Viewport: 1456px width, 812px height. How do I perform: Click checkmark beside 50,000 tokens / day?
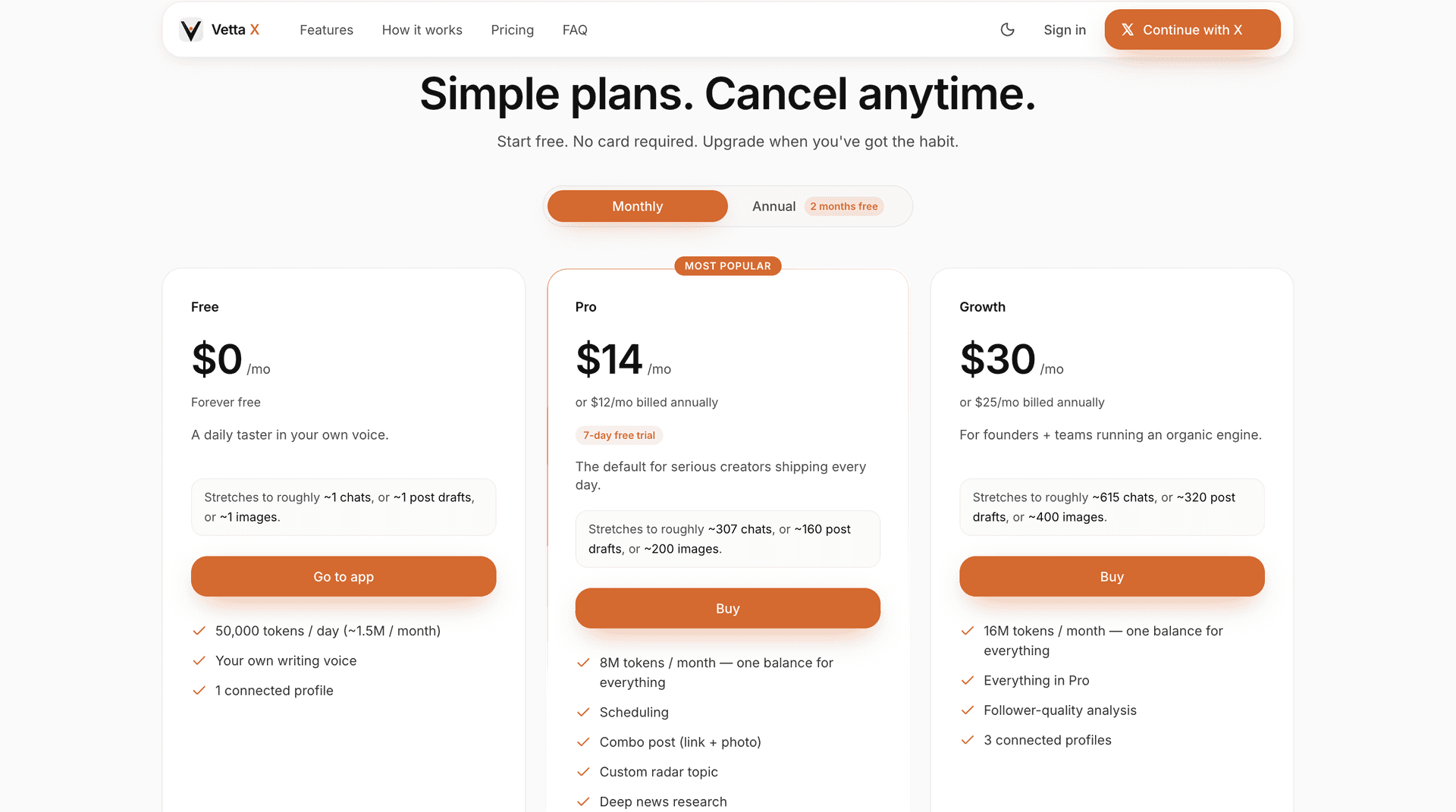tap(199, 631)
